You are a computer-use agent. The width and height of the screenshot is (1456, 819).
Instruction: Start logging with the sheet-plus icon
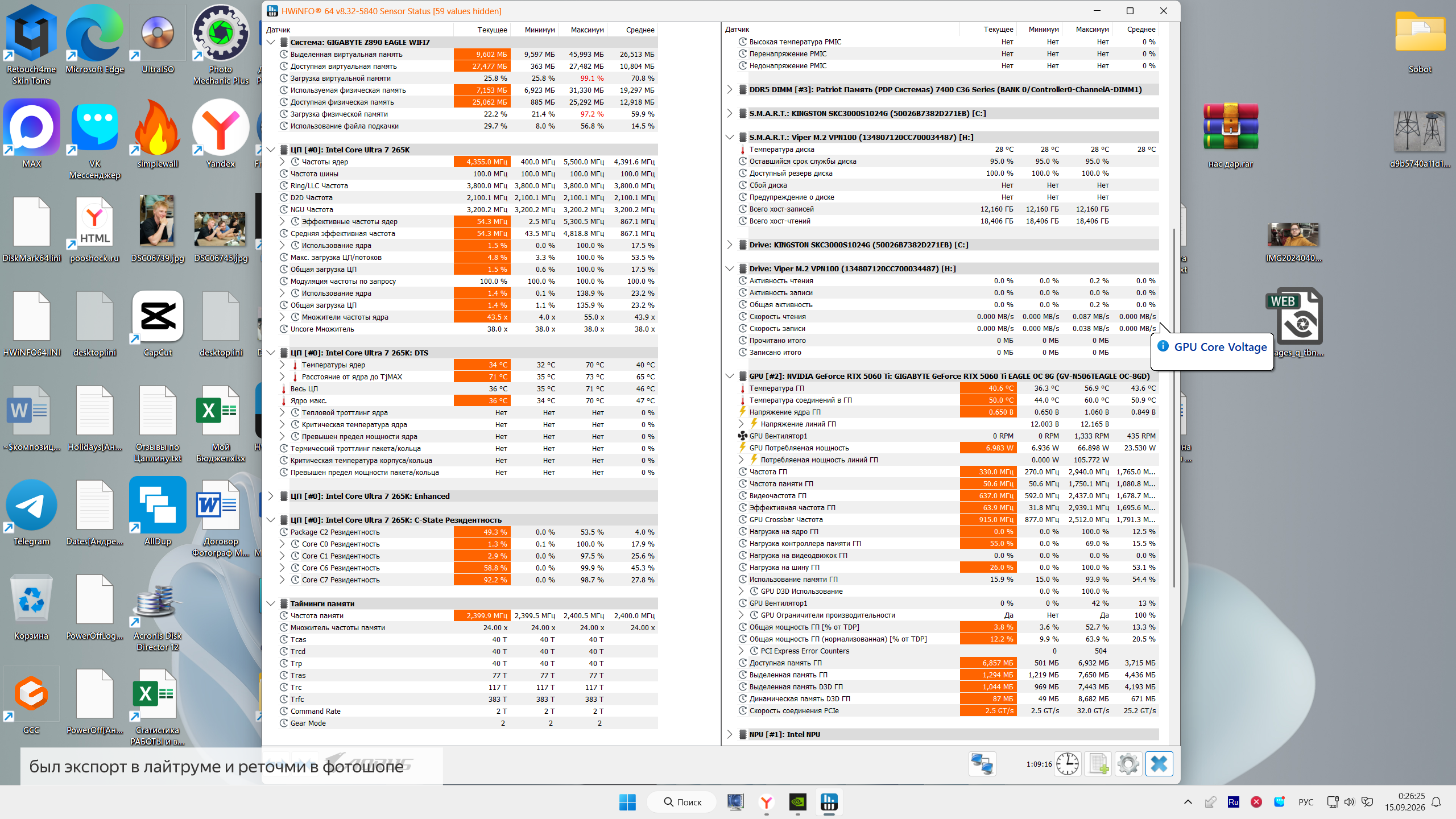[x=1098, y=764]
